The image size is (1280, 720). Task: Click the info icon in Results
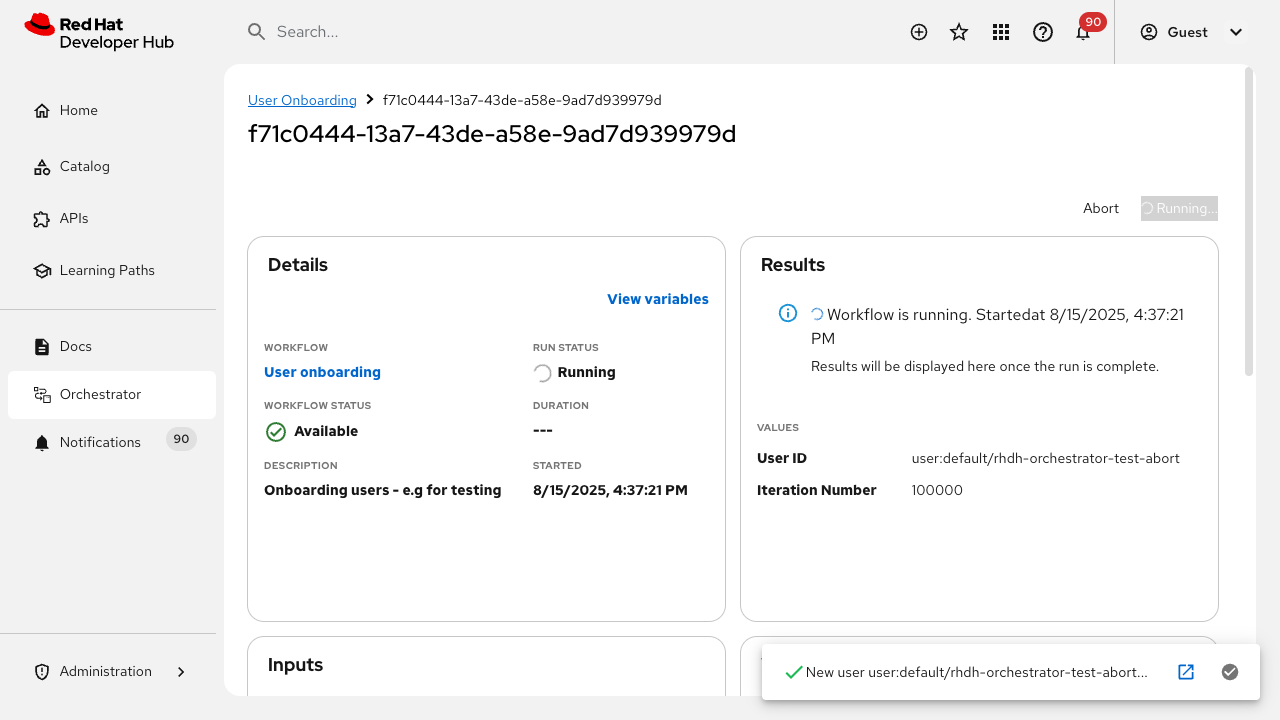788,314
